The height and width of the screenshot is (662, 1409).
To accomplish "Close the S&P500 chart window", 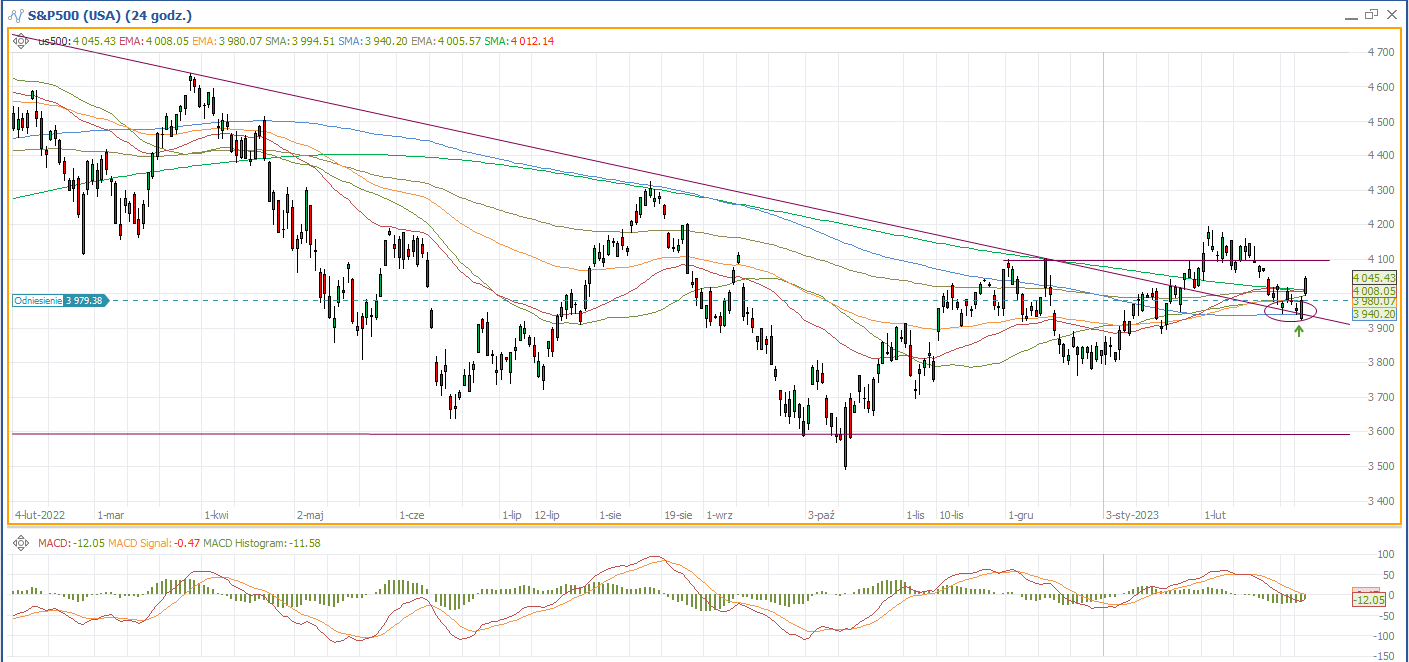I will [1392, 14].
